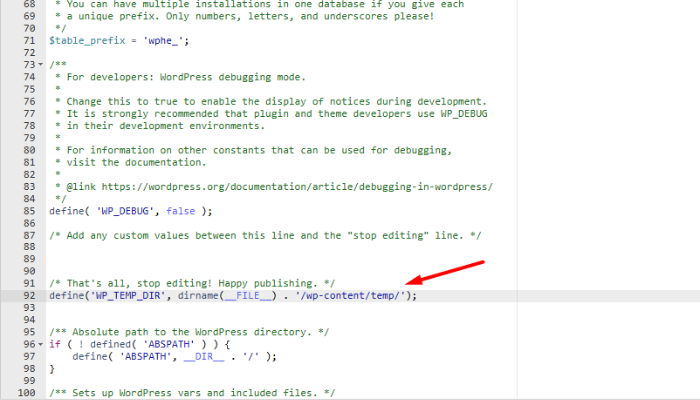
Task: Collapse the ABSPATH if block at line 96
Action: point(38,342)
